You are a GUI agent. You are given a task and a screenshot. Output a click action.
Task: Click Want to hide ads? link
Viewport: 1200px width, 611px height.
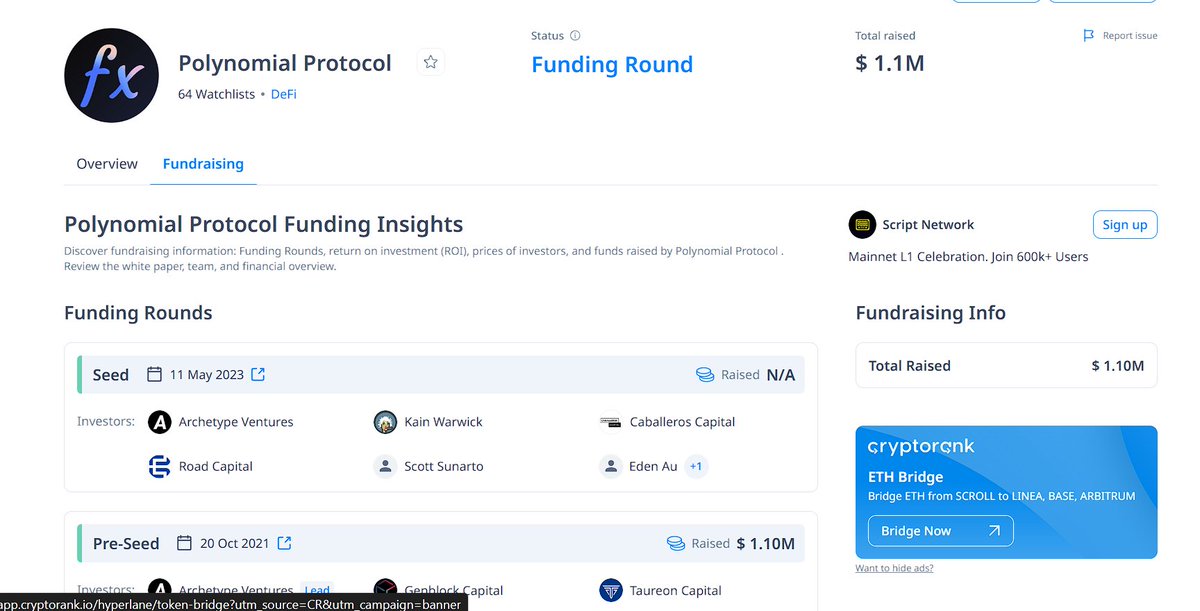[x=894, y=568]
